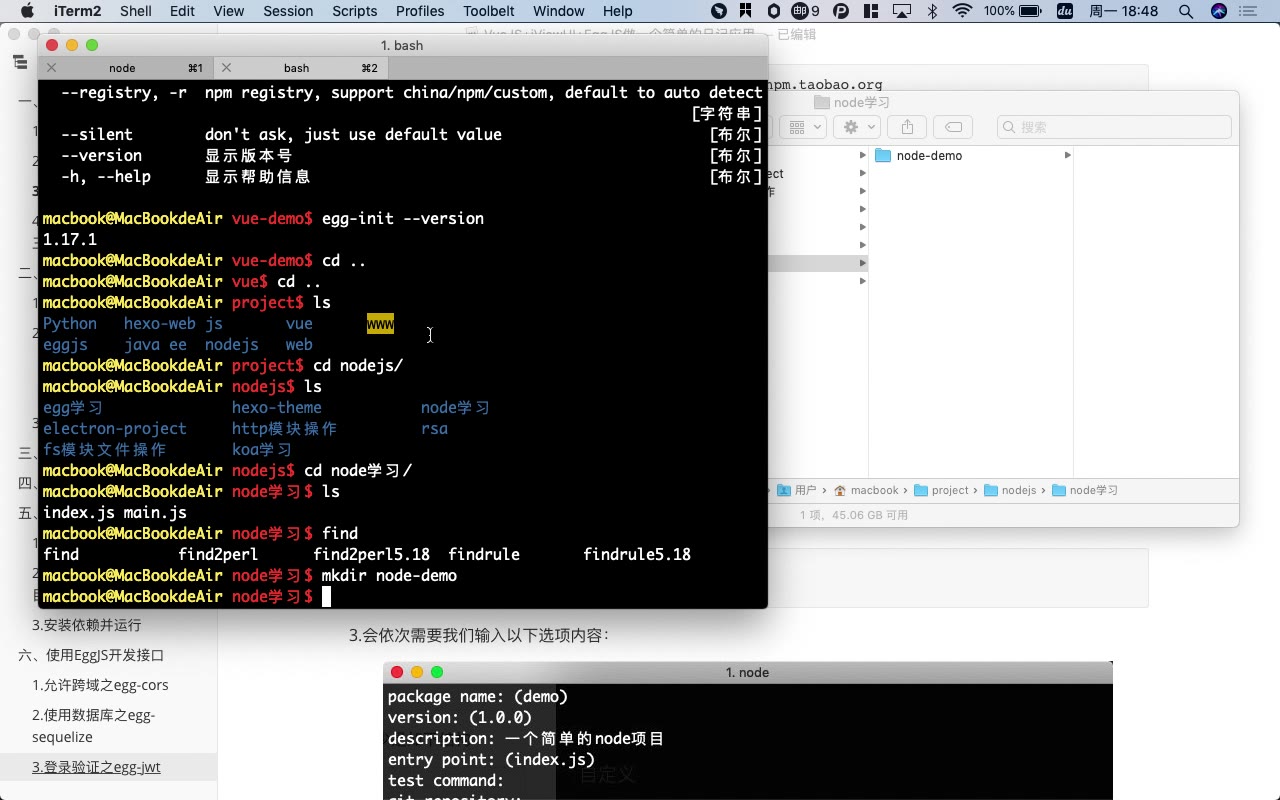
Task: Click the du menu bar icon
Action: tap(1065, 11)
